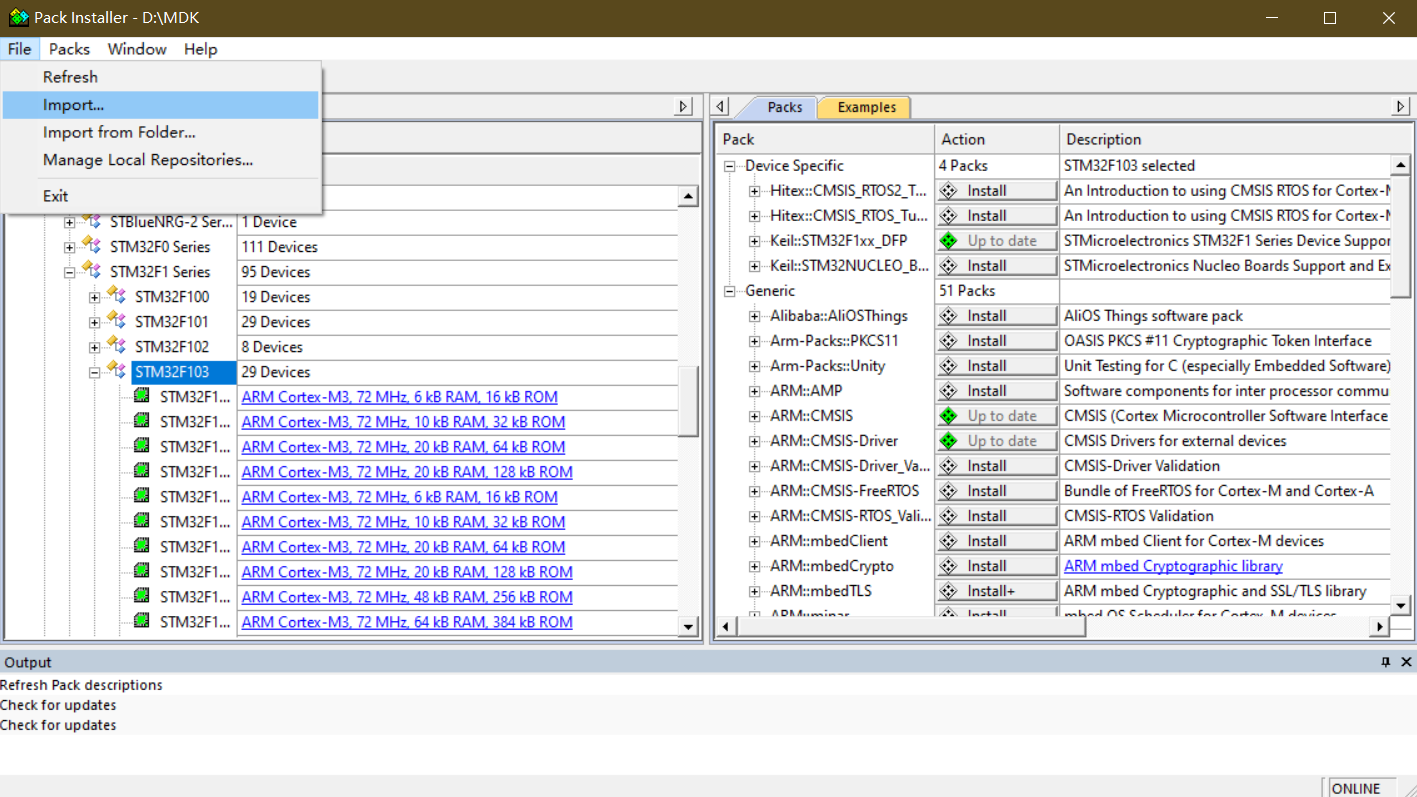Image resolution: width=1417 pixels, height=797 pixels.
Task: Click Install+ for ARM::mbedTLS
Action: tap(996, 591)
